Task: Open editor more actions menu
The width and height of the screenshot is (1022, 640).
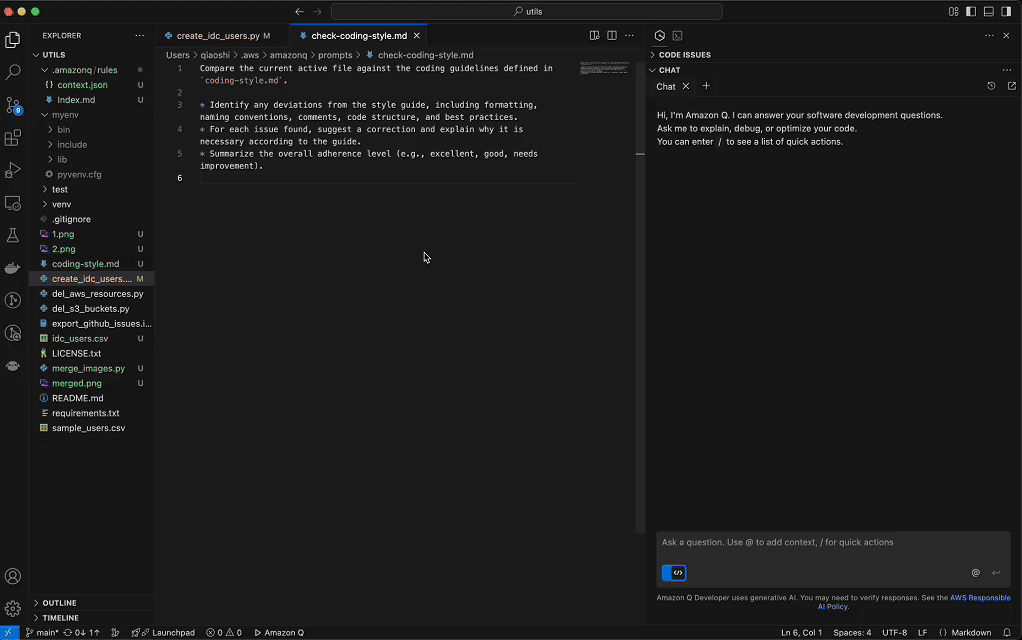Action: click(x=629, y=36)
